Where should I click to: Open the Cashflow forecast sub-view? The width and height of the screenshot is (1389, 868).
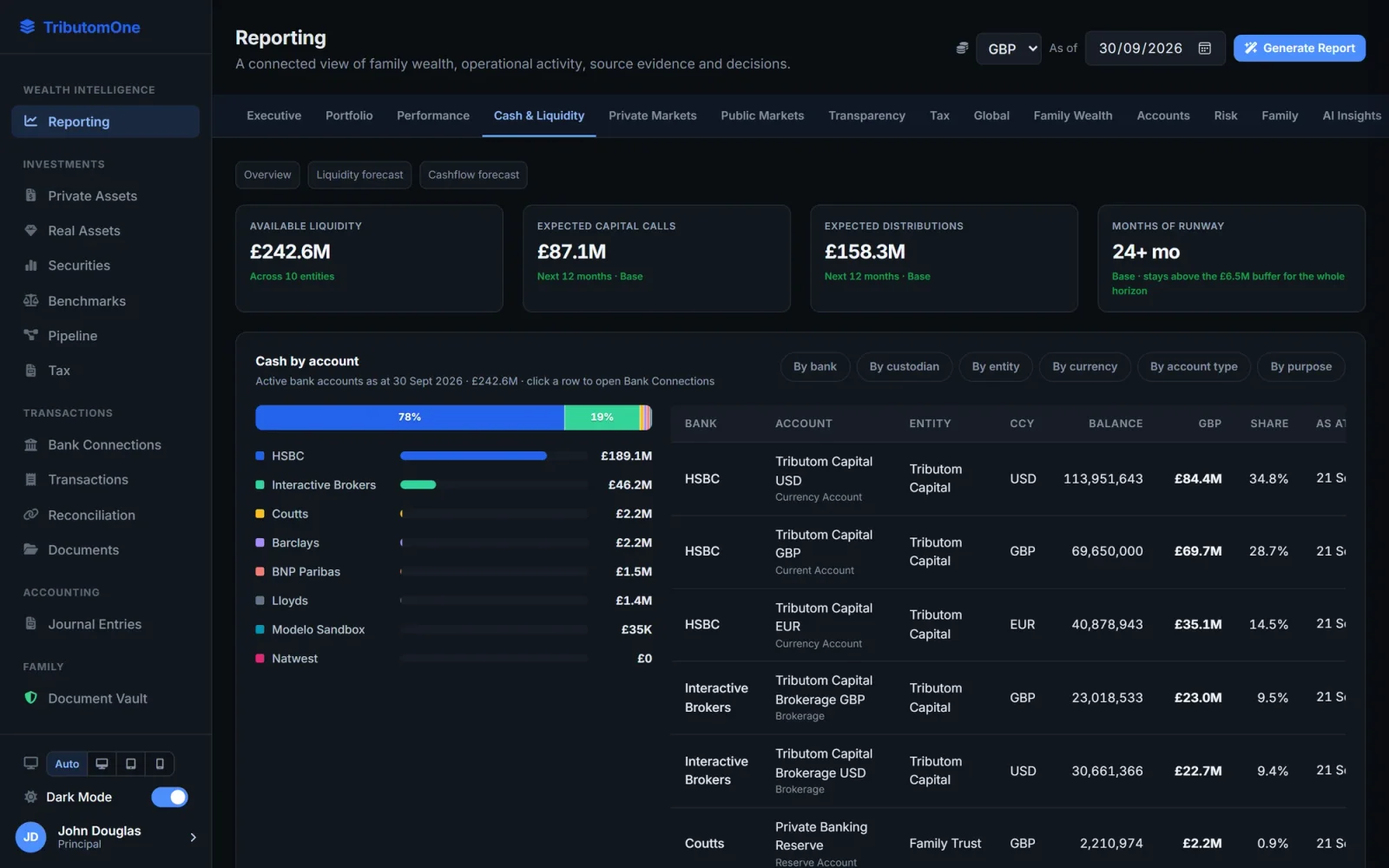click(x=473, y=174)
